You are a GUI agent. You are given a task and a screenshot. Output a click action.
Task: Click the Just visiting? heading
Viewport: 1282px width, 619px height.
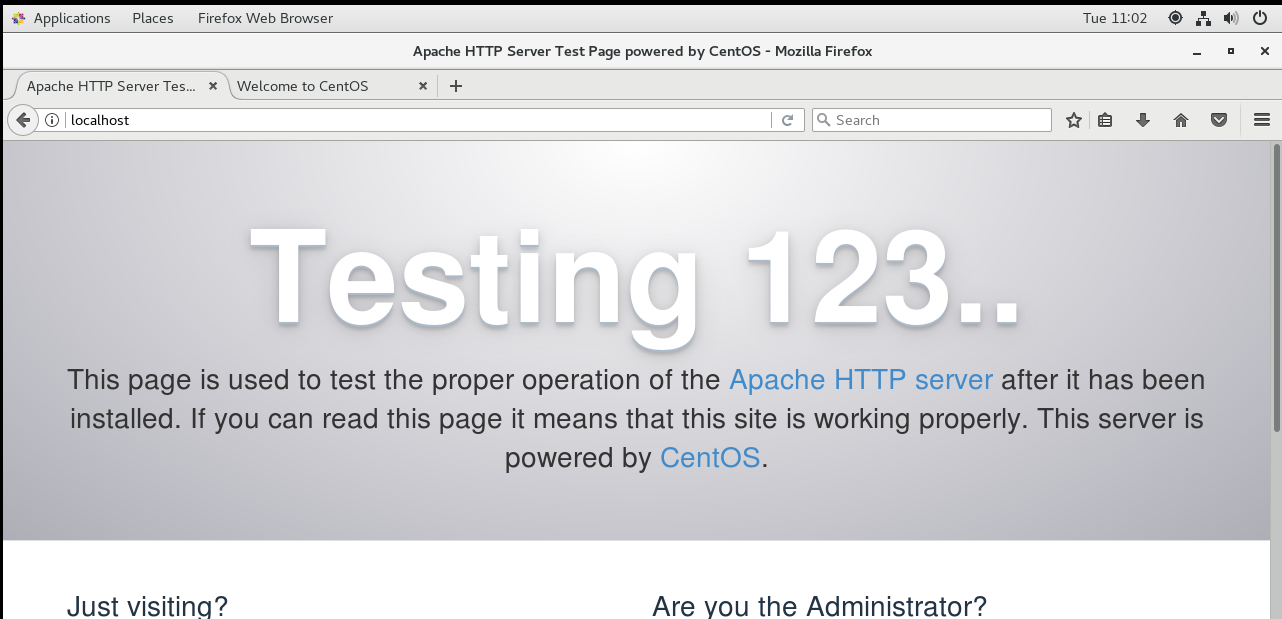click(147, 606)
